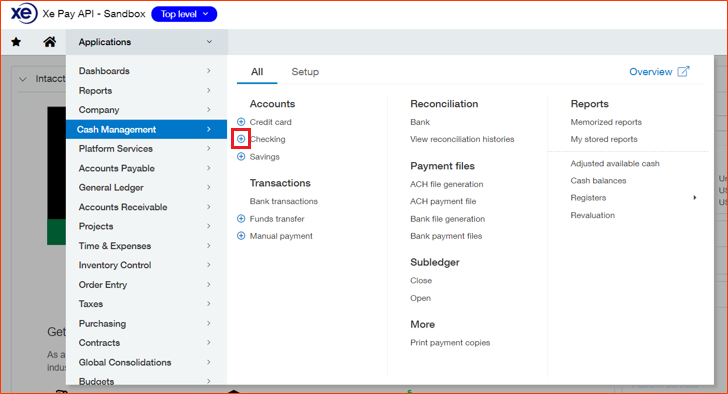
Task: Open ACH file generation link
Action: (x=447, y=184)
